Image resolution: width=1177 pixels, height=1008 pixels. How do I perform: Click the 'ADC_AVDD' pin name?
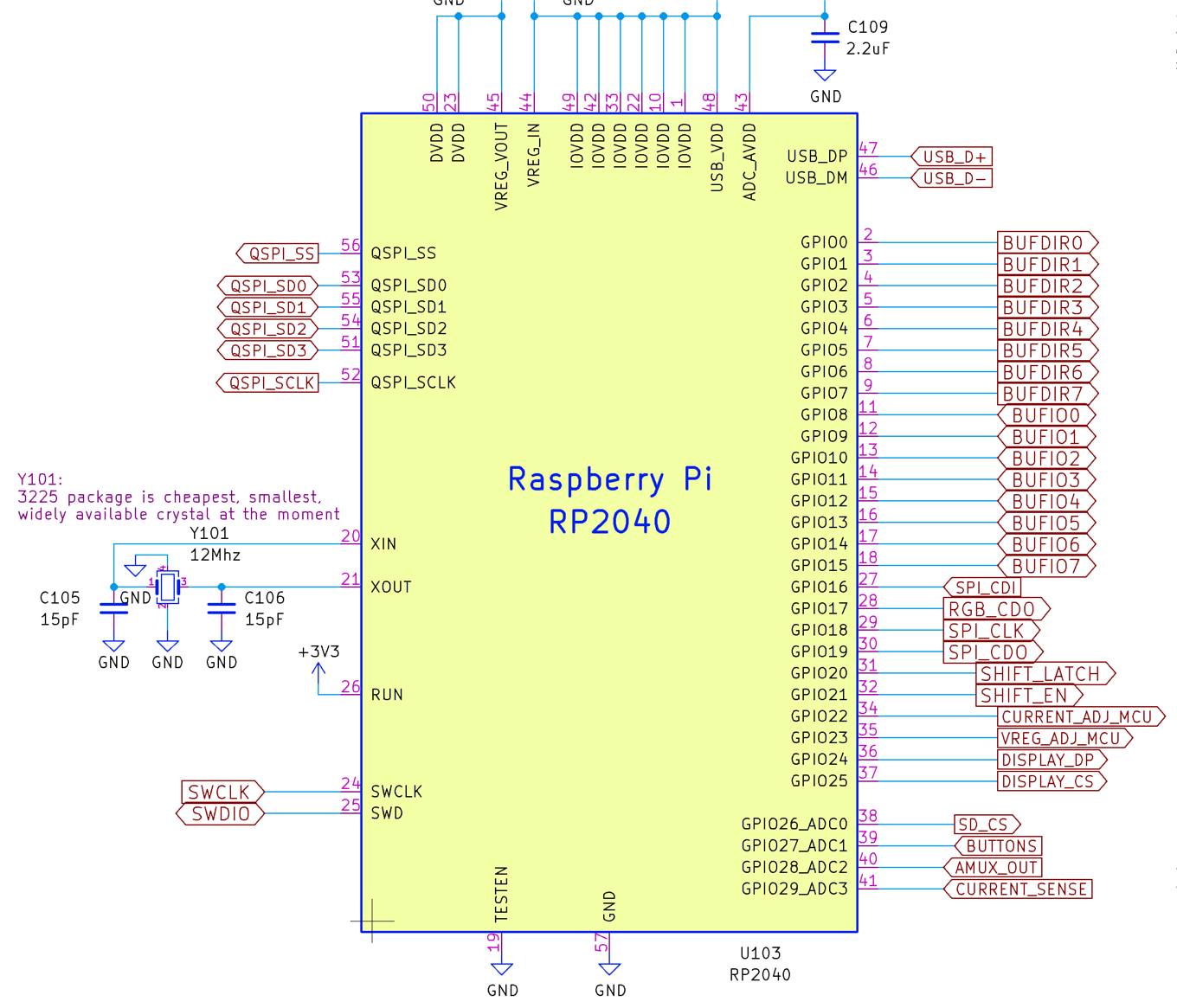point(749,162)
